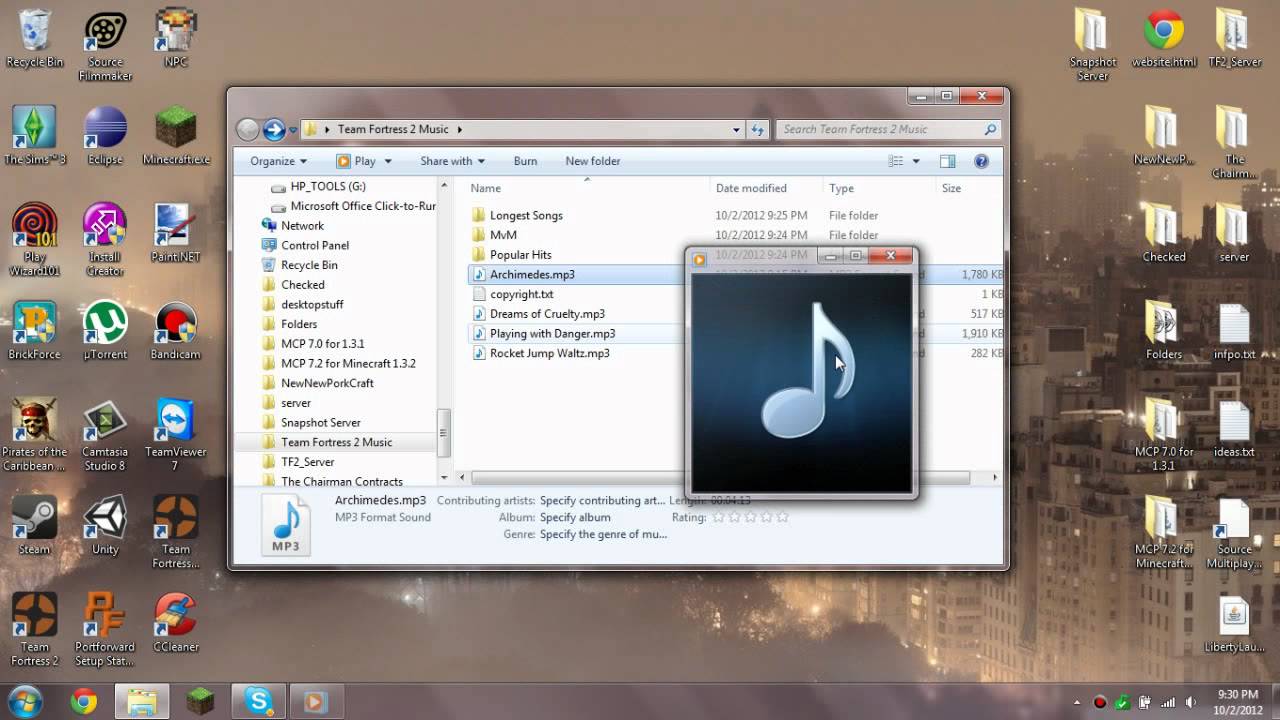Open the Recycle Bin desktop icon
1280x720 pixels.
click(x=35, y=38)
